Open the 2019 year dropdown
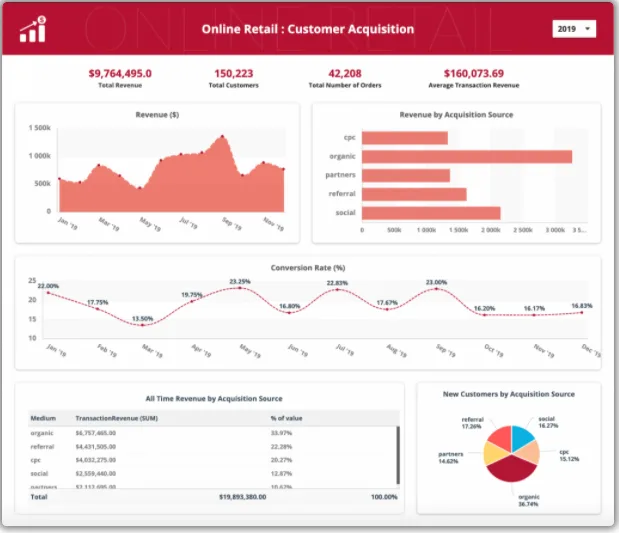The width and height of the screenshot is (619, 533). [574, 29]
